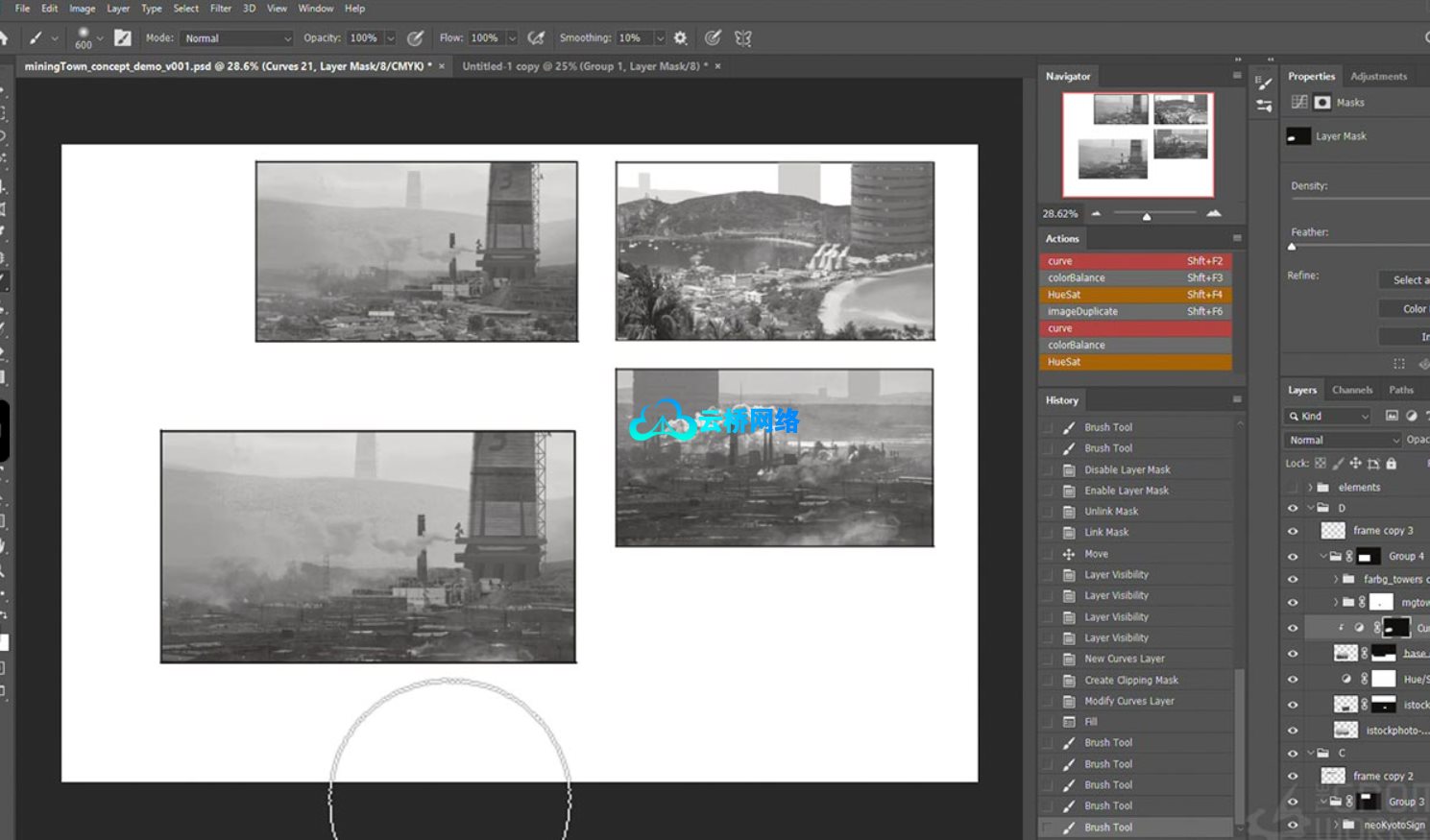
Task: Click the Navigator zoom slider handle
Action: coord(1146,216)
